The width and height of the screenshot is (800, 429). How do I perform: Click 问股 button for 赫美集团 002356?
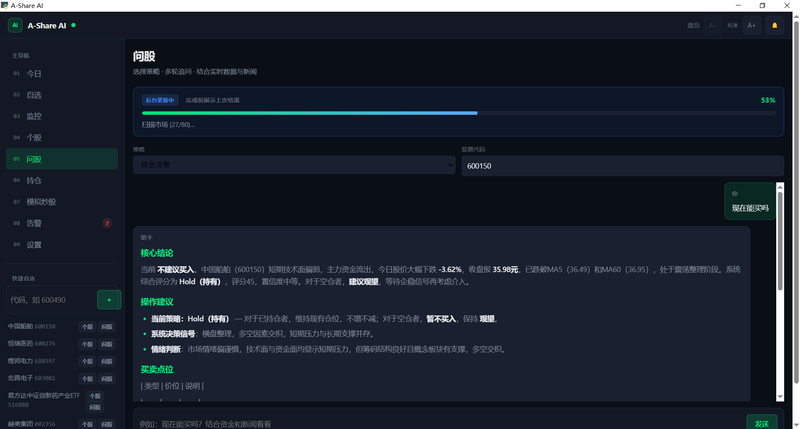107,424
